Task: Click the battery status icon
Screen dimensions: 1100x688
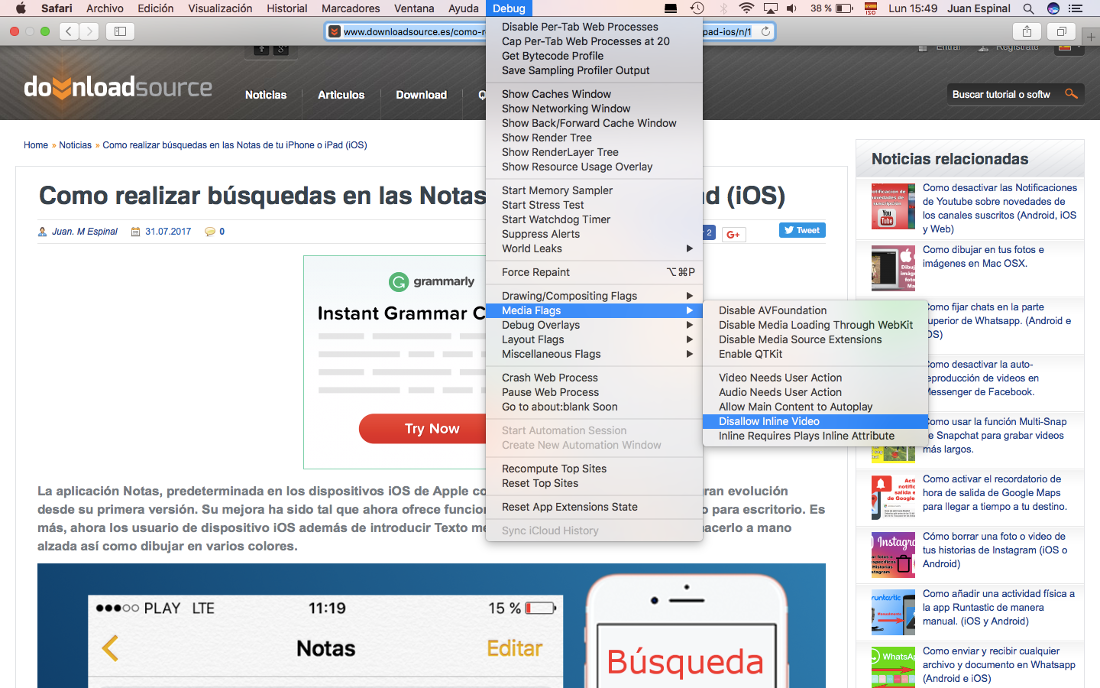Action: click(x=845, y=8)
